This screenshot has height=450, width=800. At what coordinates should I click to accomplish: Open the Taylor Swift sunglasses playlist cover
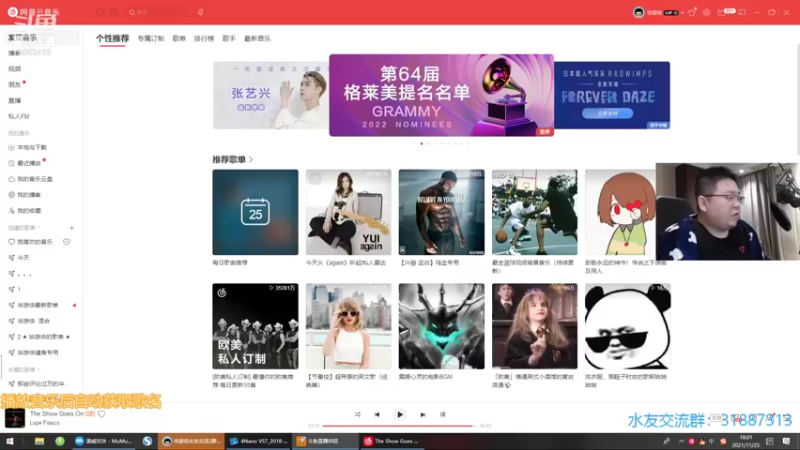pyautogui.click(x=348, y=327)
